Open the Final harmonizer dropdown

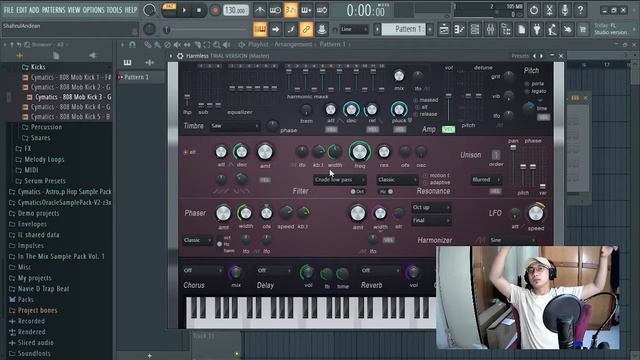[431, 220]
